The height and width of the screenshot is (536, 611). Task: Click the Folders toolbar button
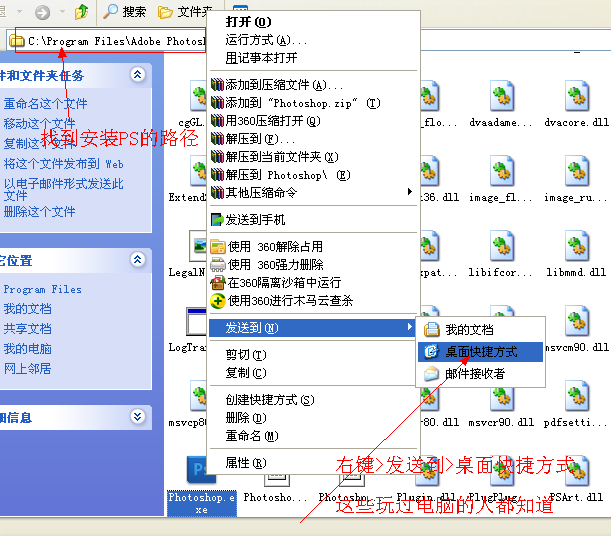tap(185, 12)
